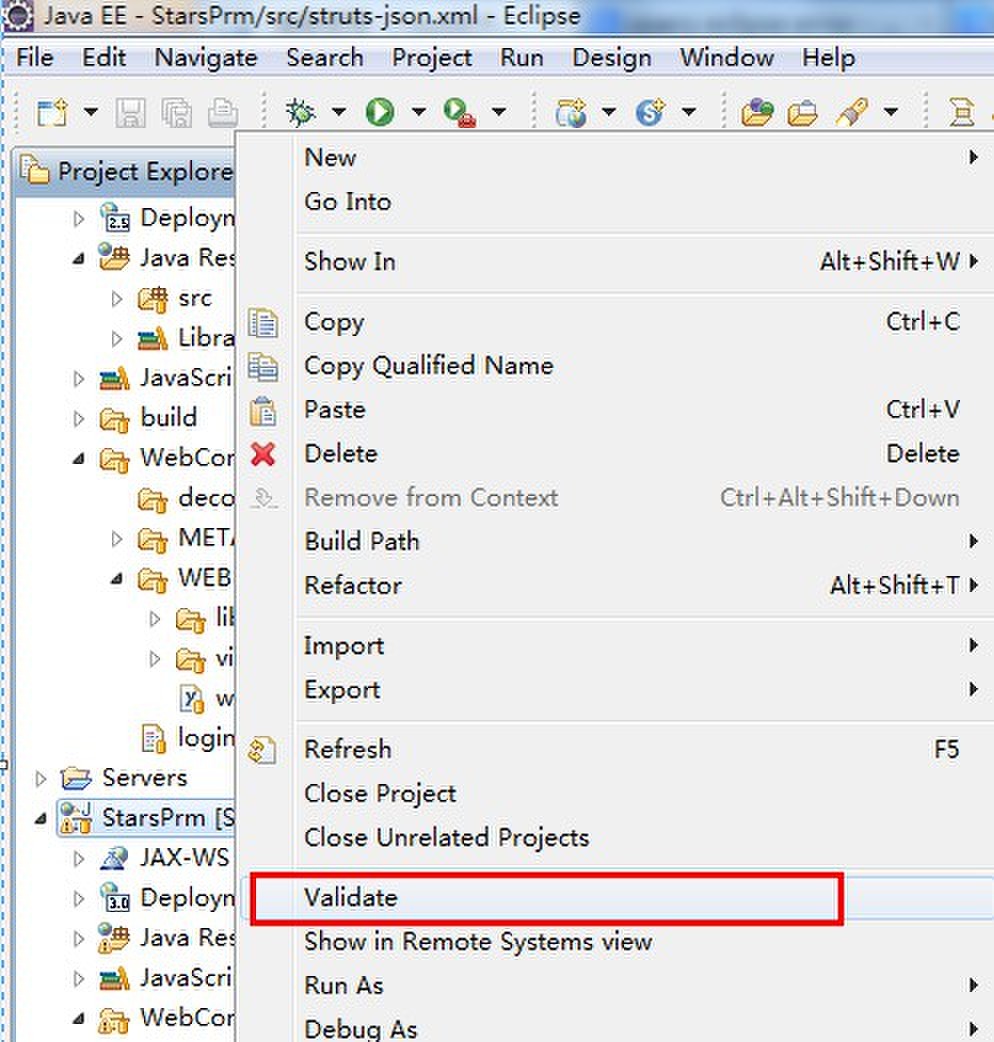
Task: Open the dropdown arrow beside the flashlight Search icon
Action: [x=891, y=112]
